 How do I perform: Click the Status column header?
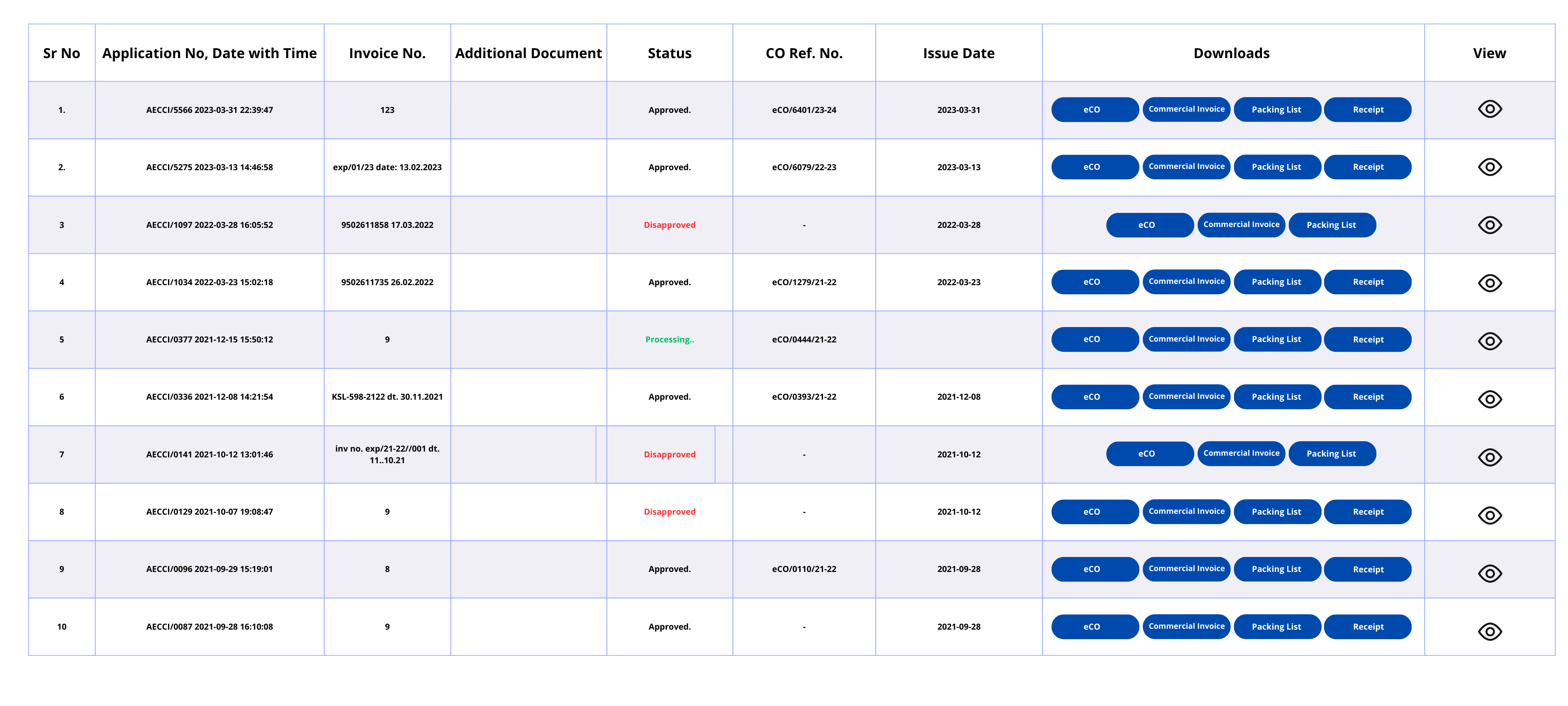pyautogui.click(x=669, y=53)
